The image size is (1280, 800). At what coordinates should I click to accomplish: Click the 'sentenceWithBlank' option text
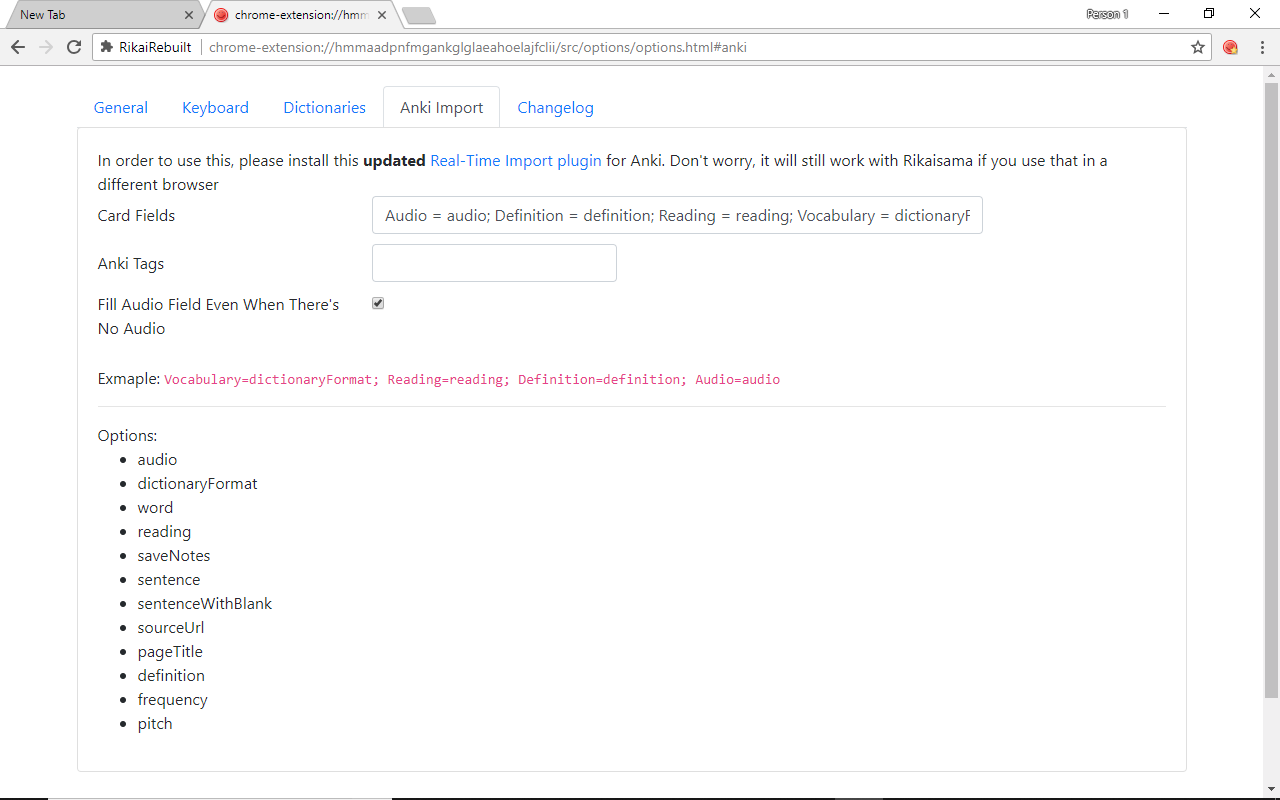click(205, 604)
